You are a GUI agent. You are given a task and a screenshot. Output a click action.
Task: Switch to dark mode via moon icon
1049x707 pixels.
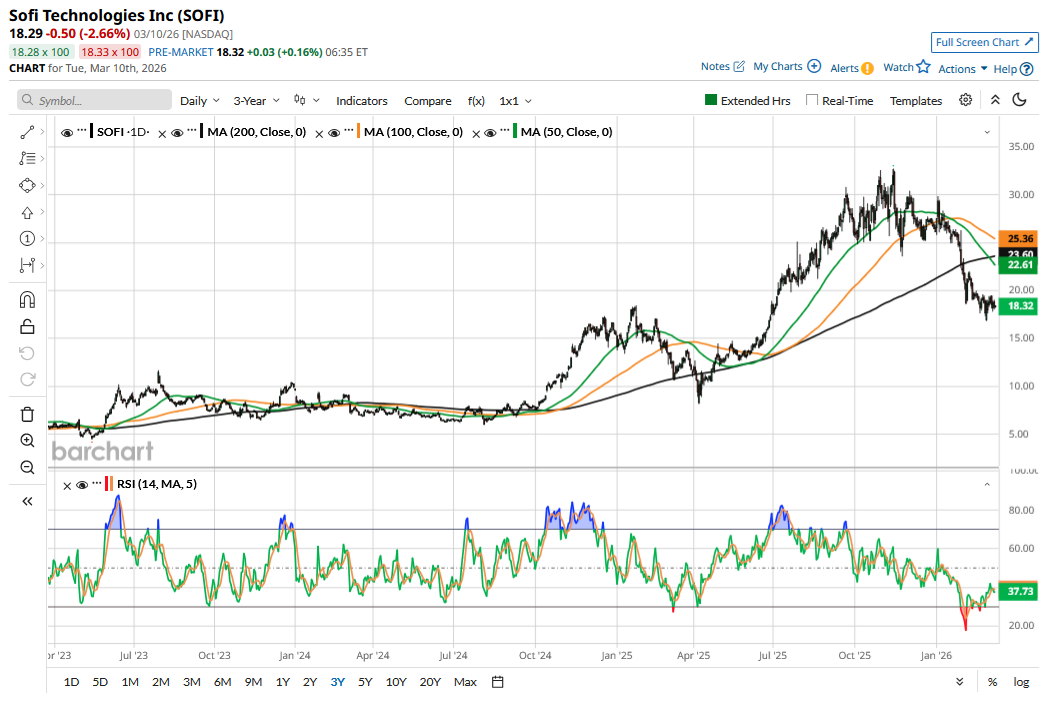[1020, 100]
